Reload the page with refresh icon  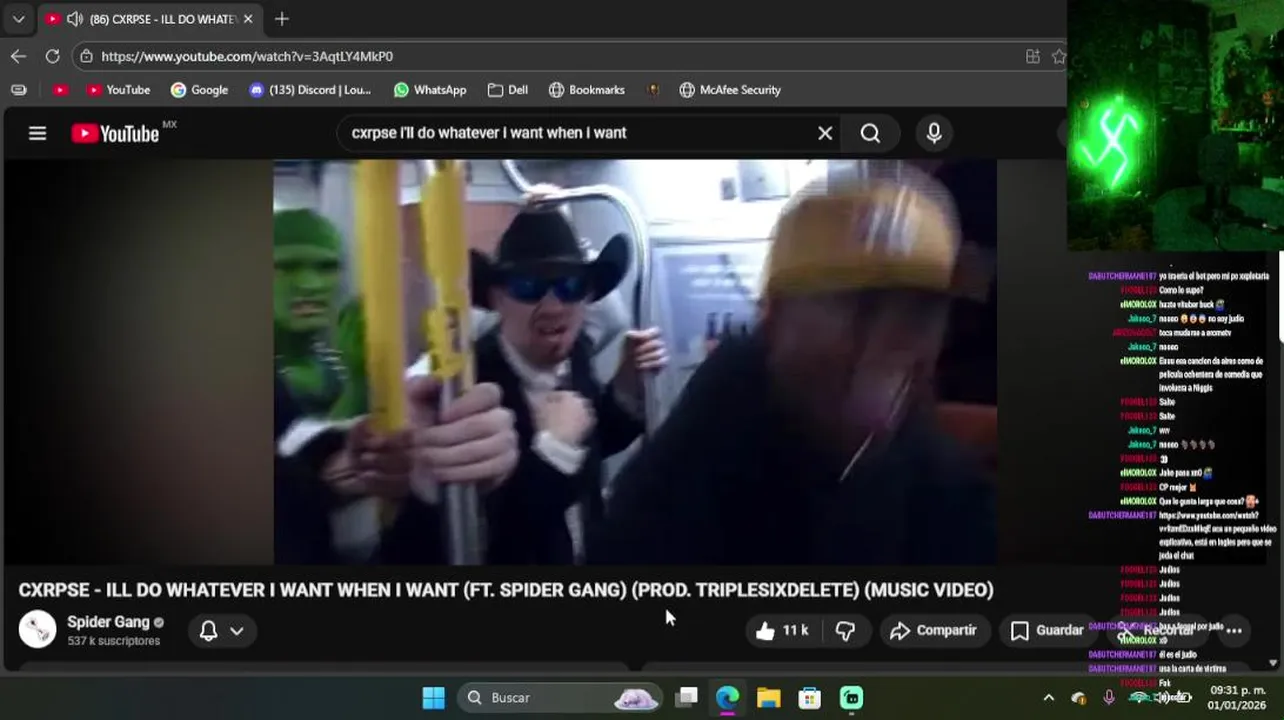[52, 56]
